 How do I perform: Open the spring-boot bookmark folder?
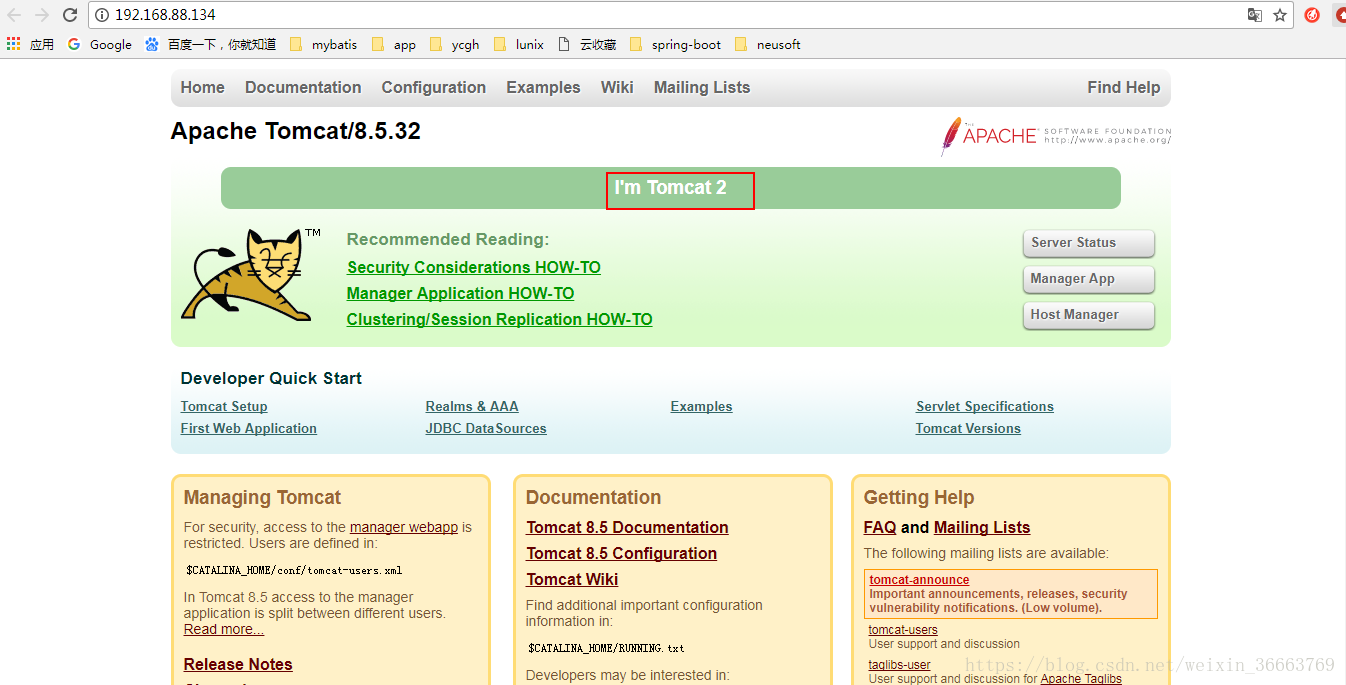[x=675, y=44]
